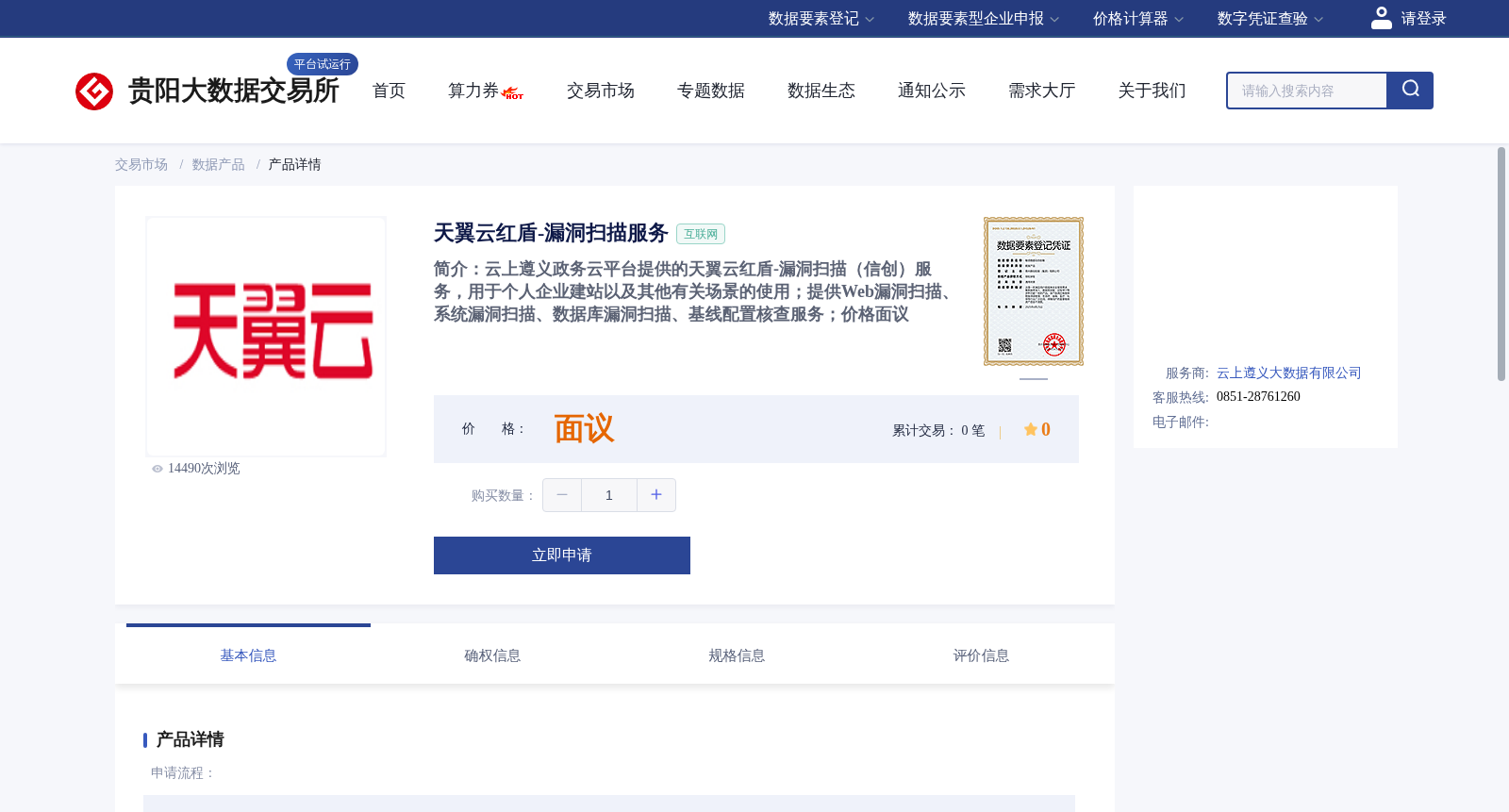
Task: Open 交易市场 in the main menu
Action: coord(601,91)
